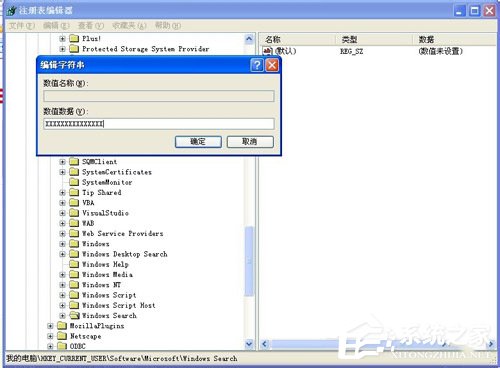Click the 数据 column header

[x=454, y=39]
